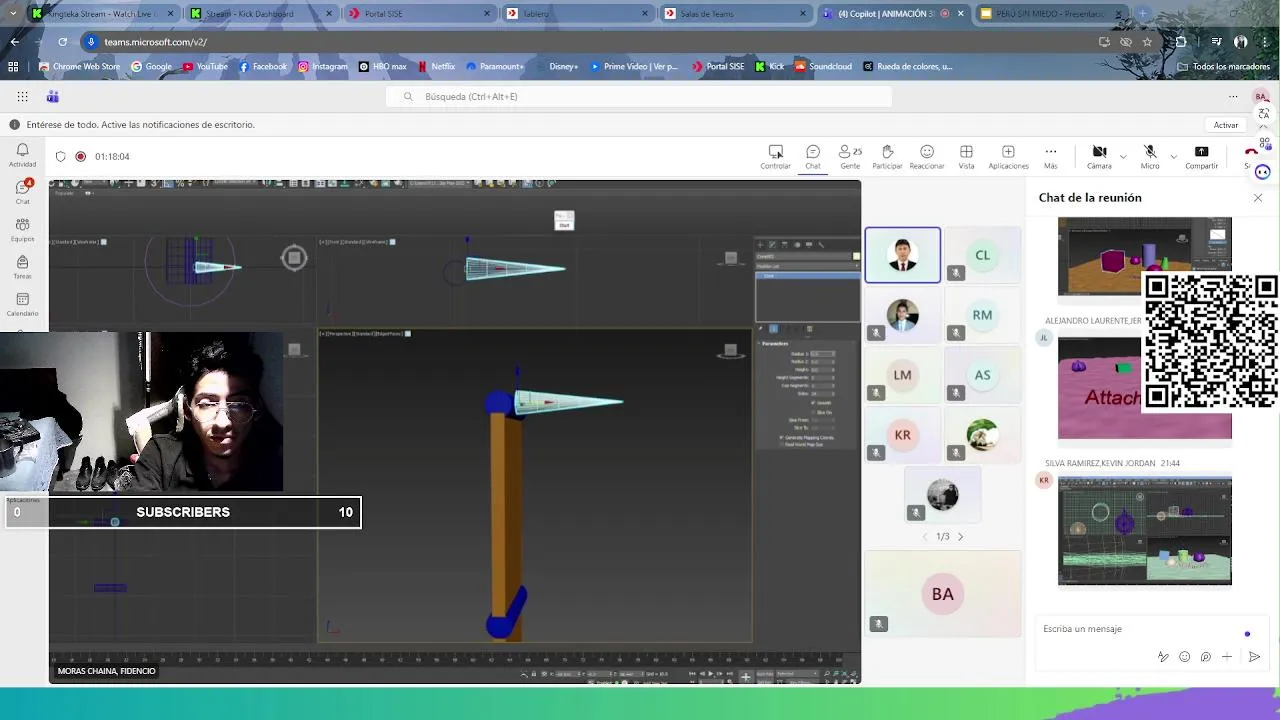Open the Controlar (take control) option
This screenshot has height=720, width=1280.
[x=775, y=156]
